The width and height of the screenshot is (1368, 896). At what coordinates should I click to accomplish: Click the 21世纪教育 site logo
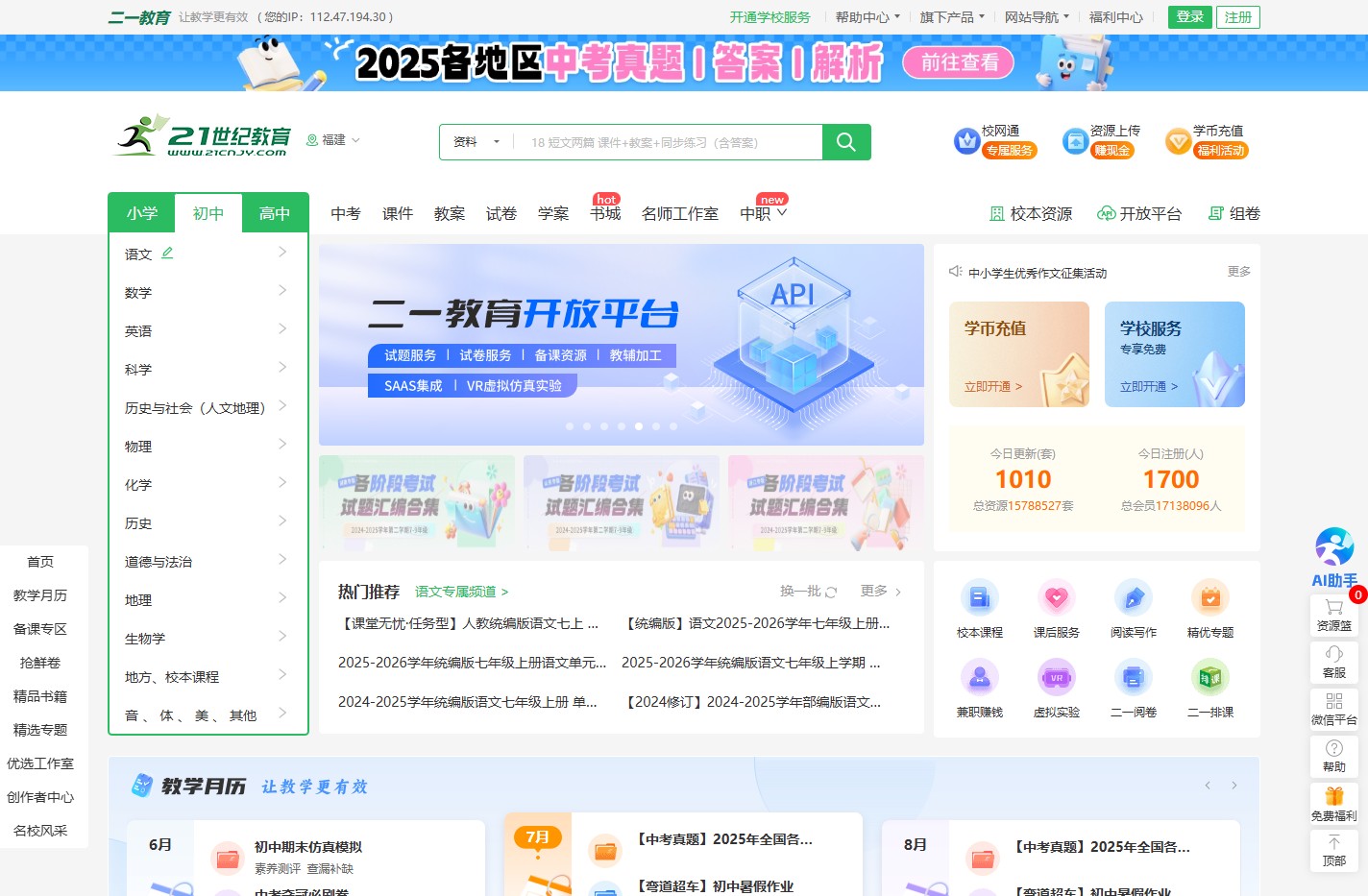pos(203,136)
